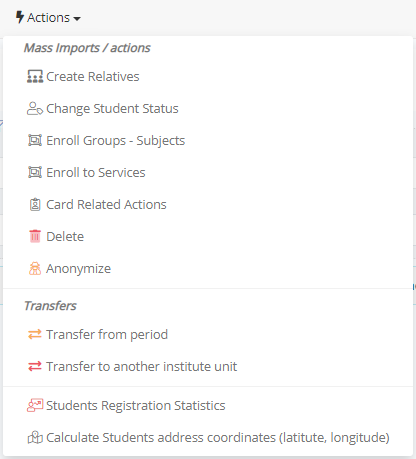Click the orange Transfer from period arrows icon
This screenshot has width=416, height=459.
(35, 334)
